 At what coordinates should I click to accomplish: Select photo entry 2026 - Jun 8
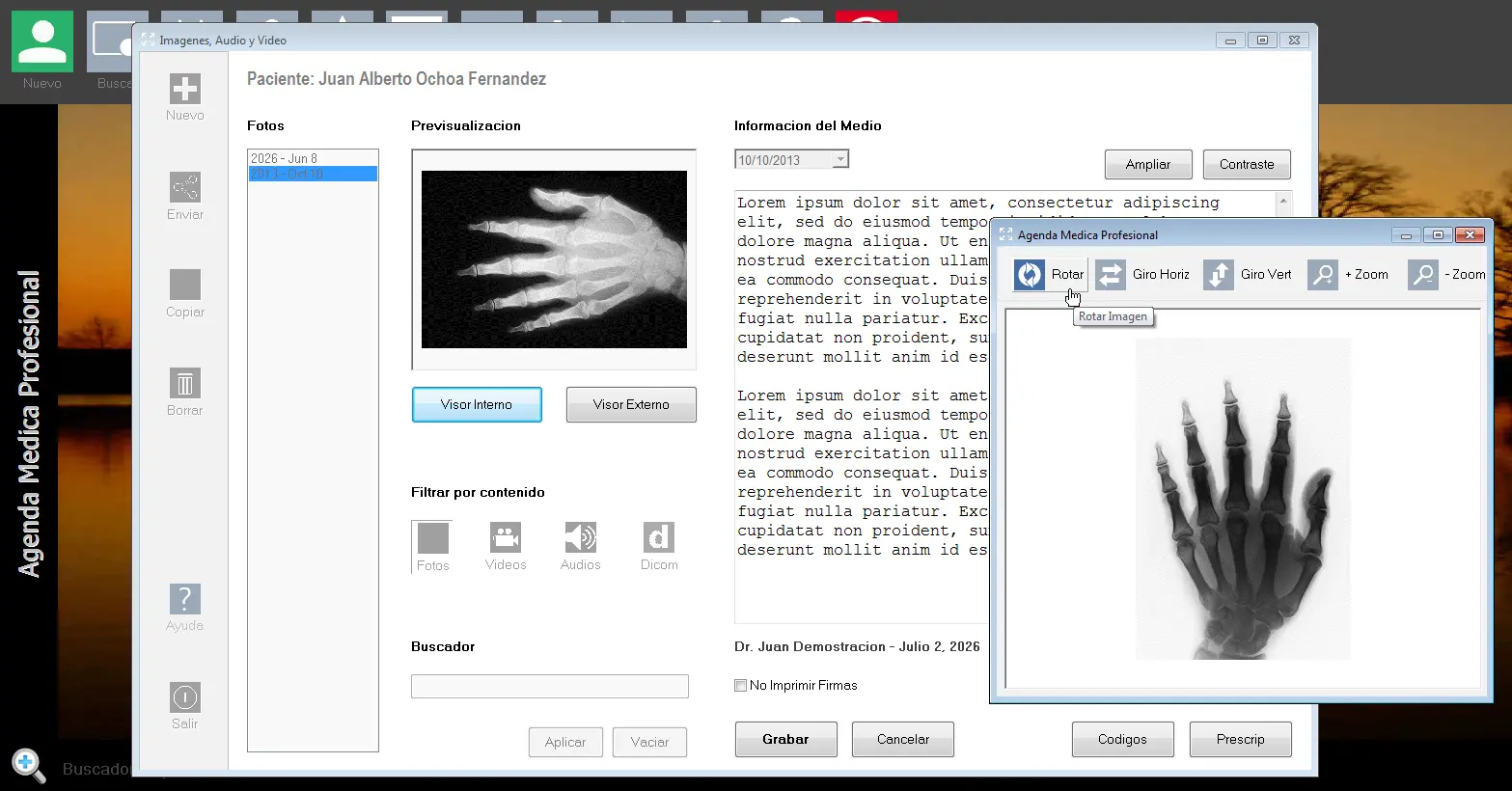click(x=313, y=158)
